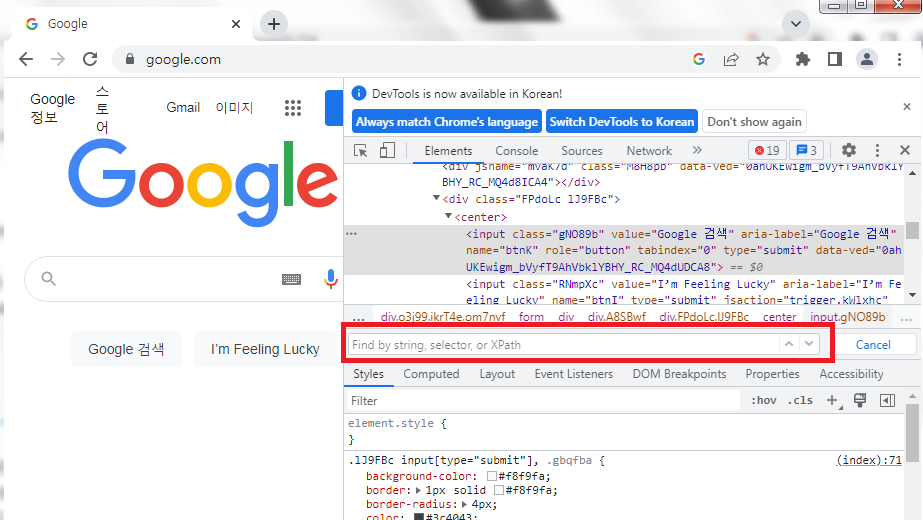Open the Chrome profile avatar
The height and width of the screenshot is (520, 923).
866,59
